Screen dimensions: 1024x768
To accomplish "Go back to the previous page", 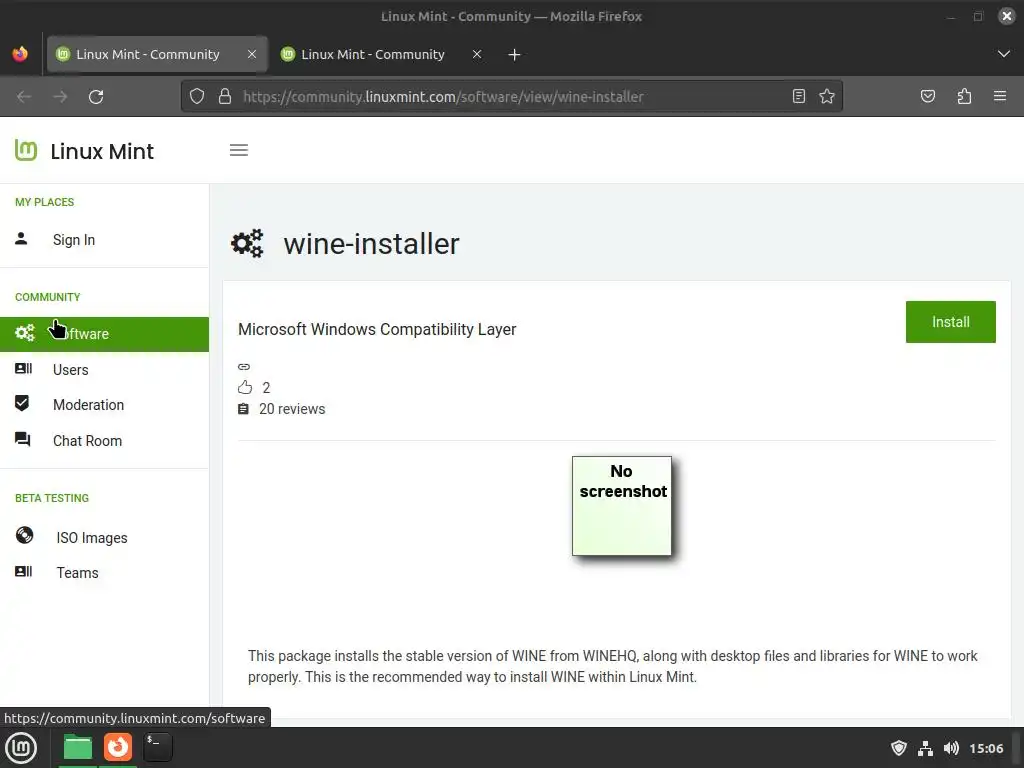I will pyautogui.click(x=24, y=97).
